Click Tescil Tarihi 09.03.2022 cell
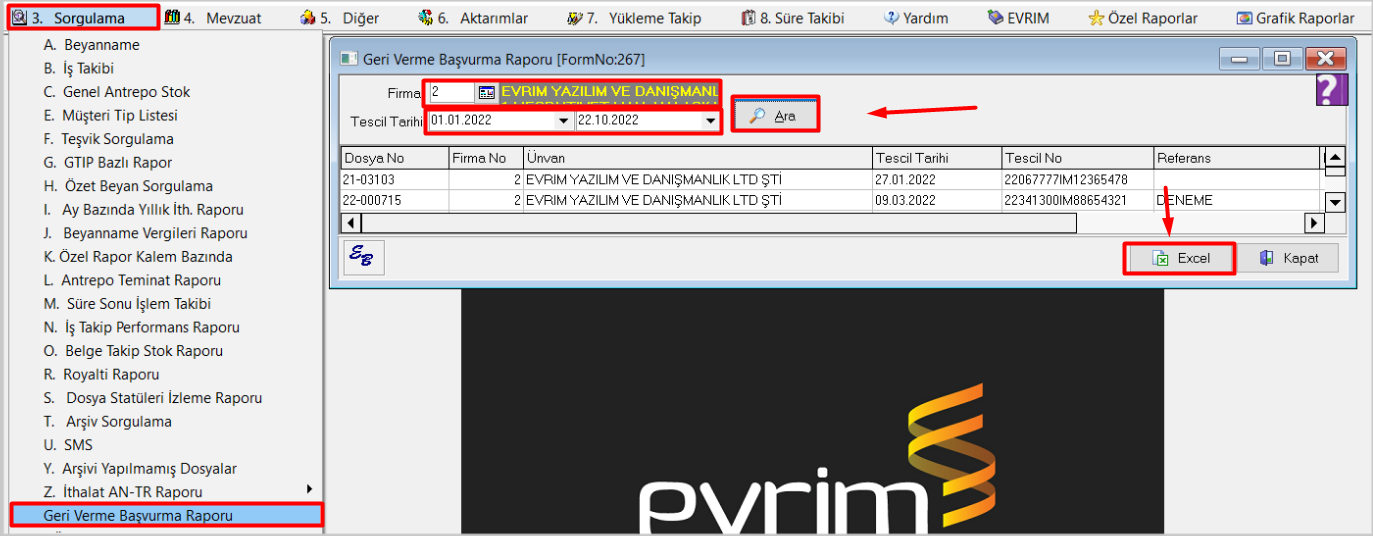 pyautogui.click(x=938, y=200)
